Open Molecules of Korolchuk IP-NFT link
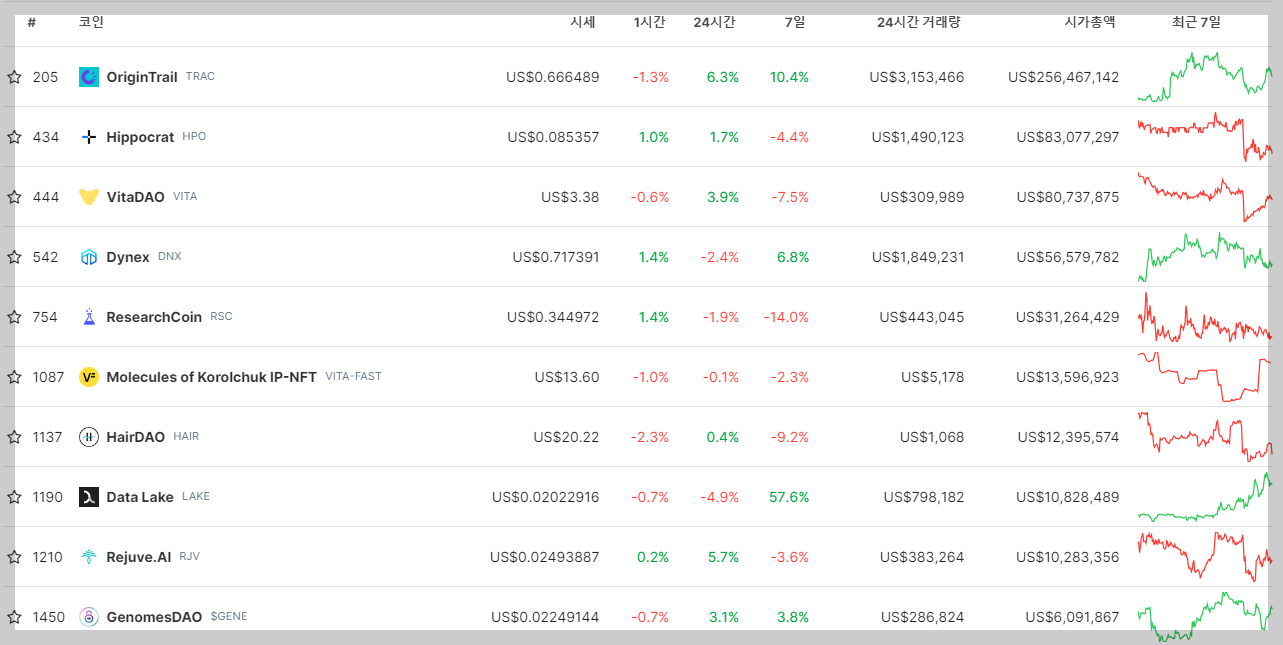 212,377
